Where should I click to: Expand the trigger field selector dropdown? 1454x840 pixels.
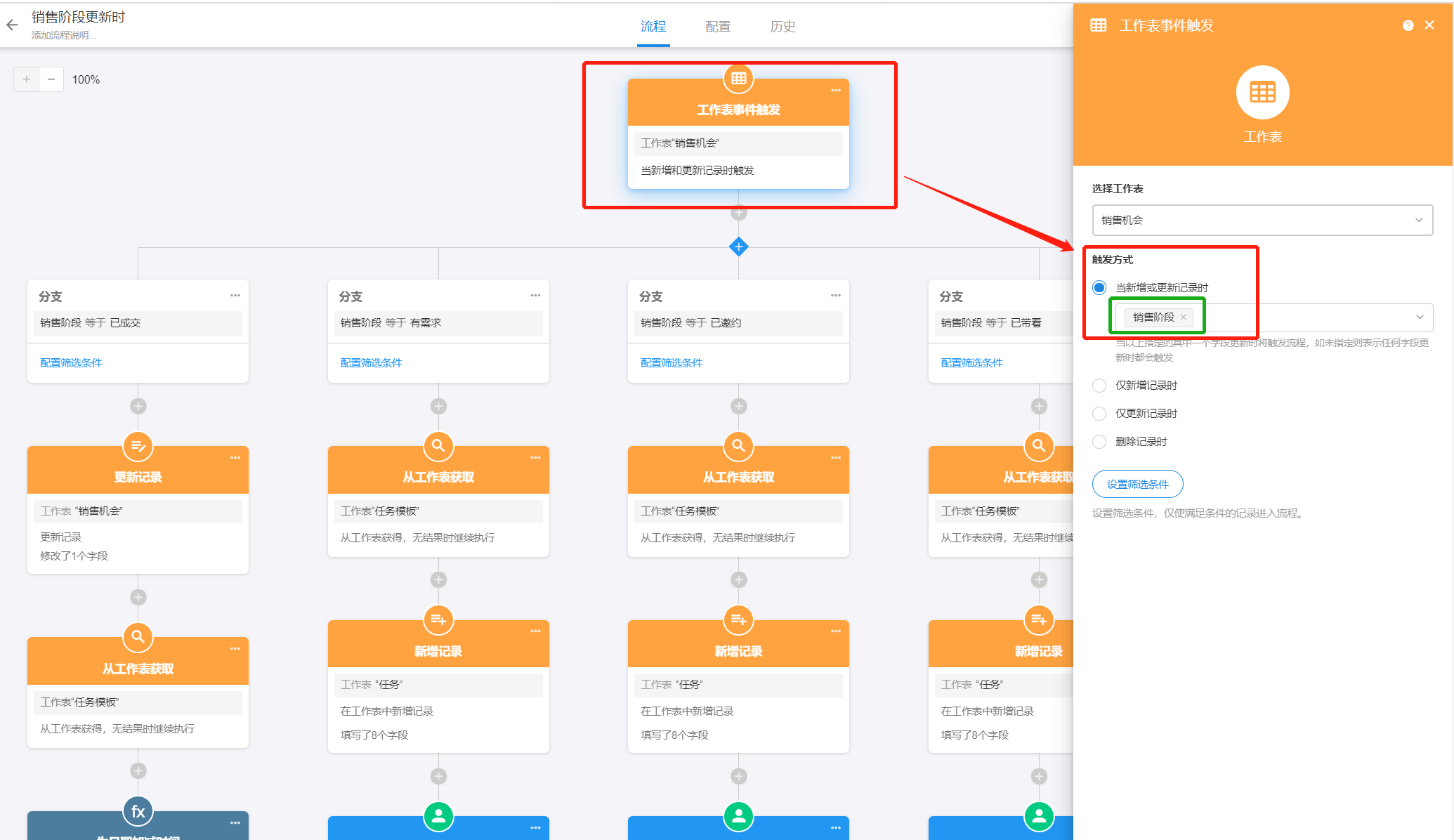tap(1419, 317)
